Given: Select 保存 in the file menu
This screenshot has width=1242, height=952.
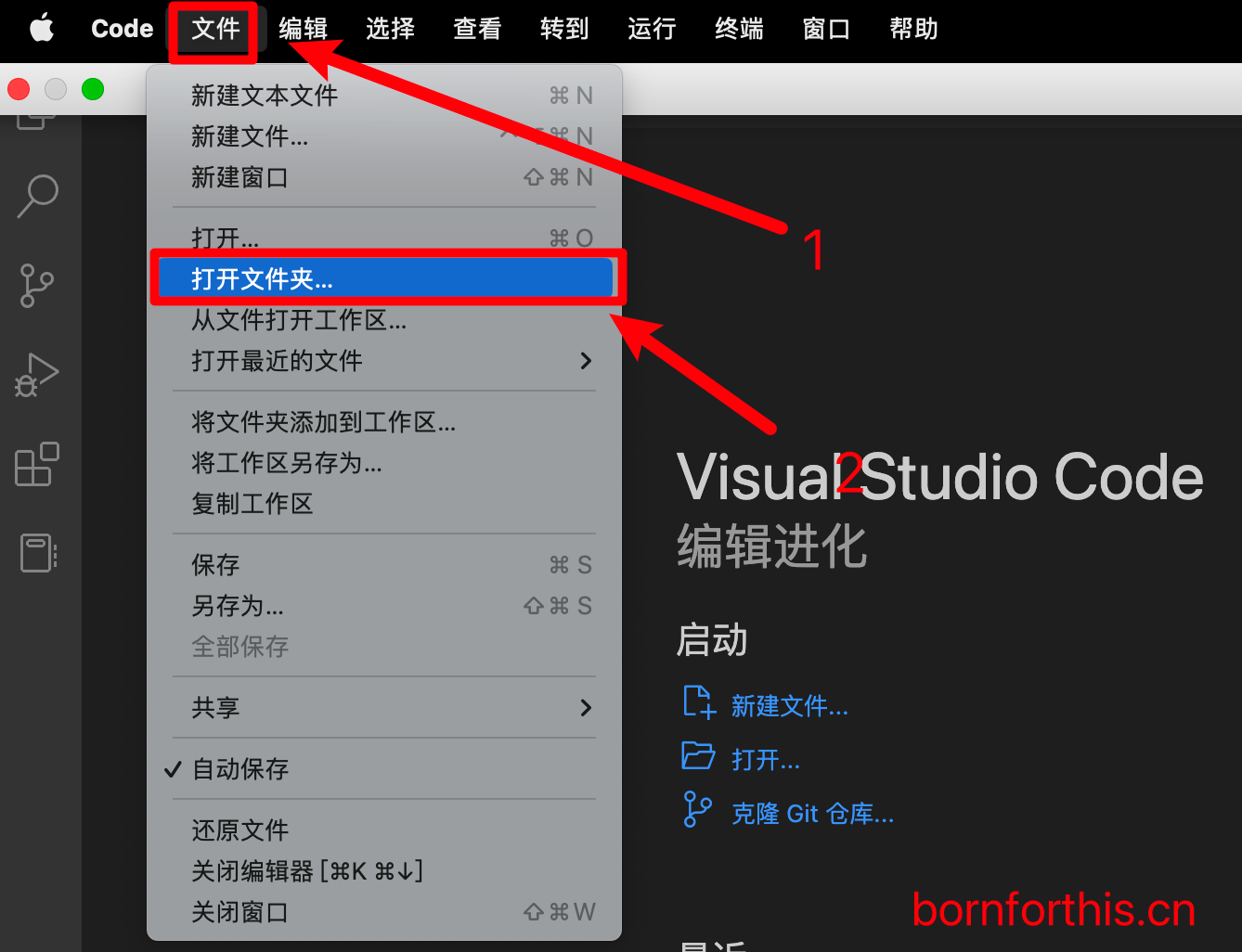Looking at the screenshot, I should click(384, 565).
